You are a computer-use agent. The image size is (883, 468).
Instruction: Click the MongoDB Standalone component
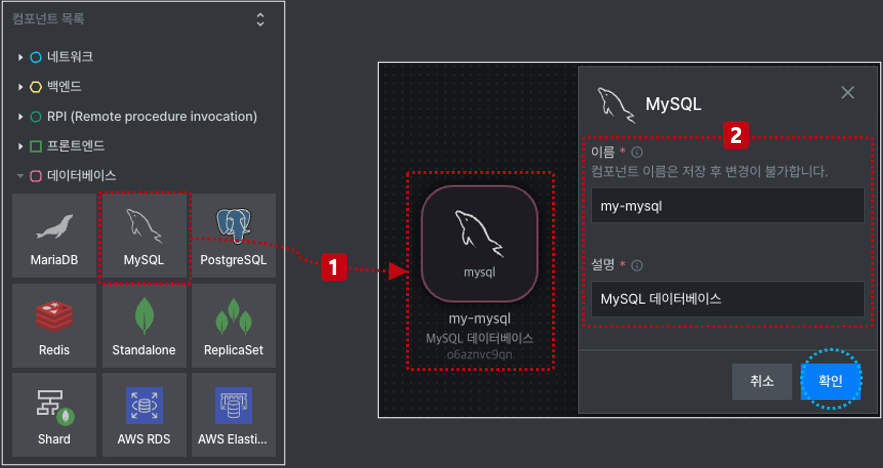[x=144, y=326]
